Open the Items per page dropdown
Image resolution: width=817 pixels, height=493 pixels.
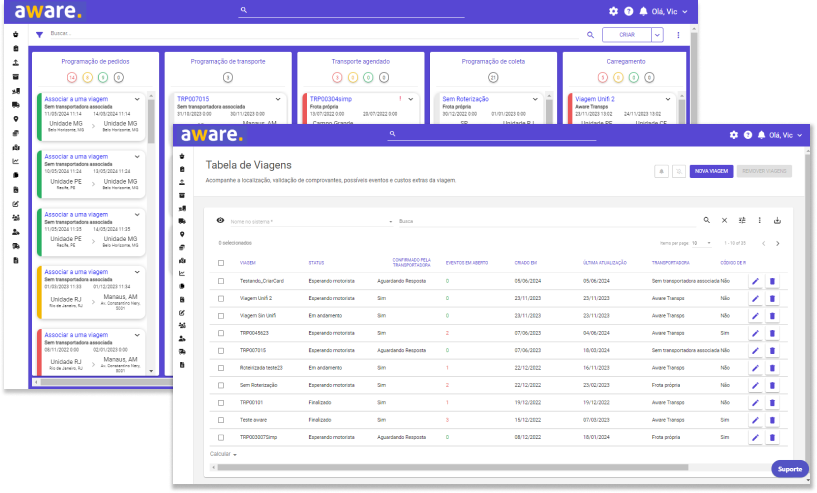point(701,243)
